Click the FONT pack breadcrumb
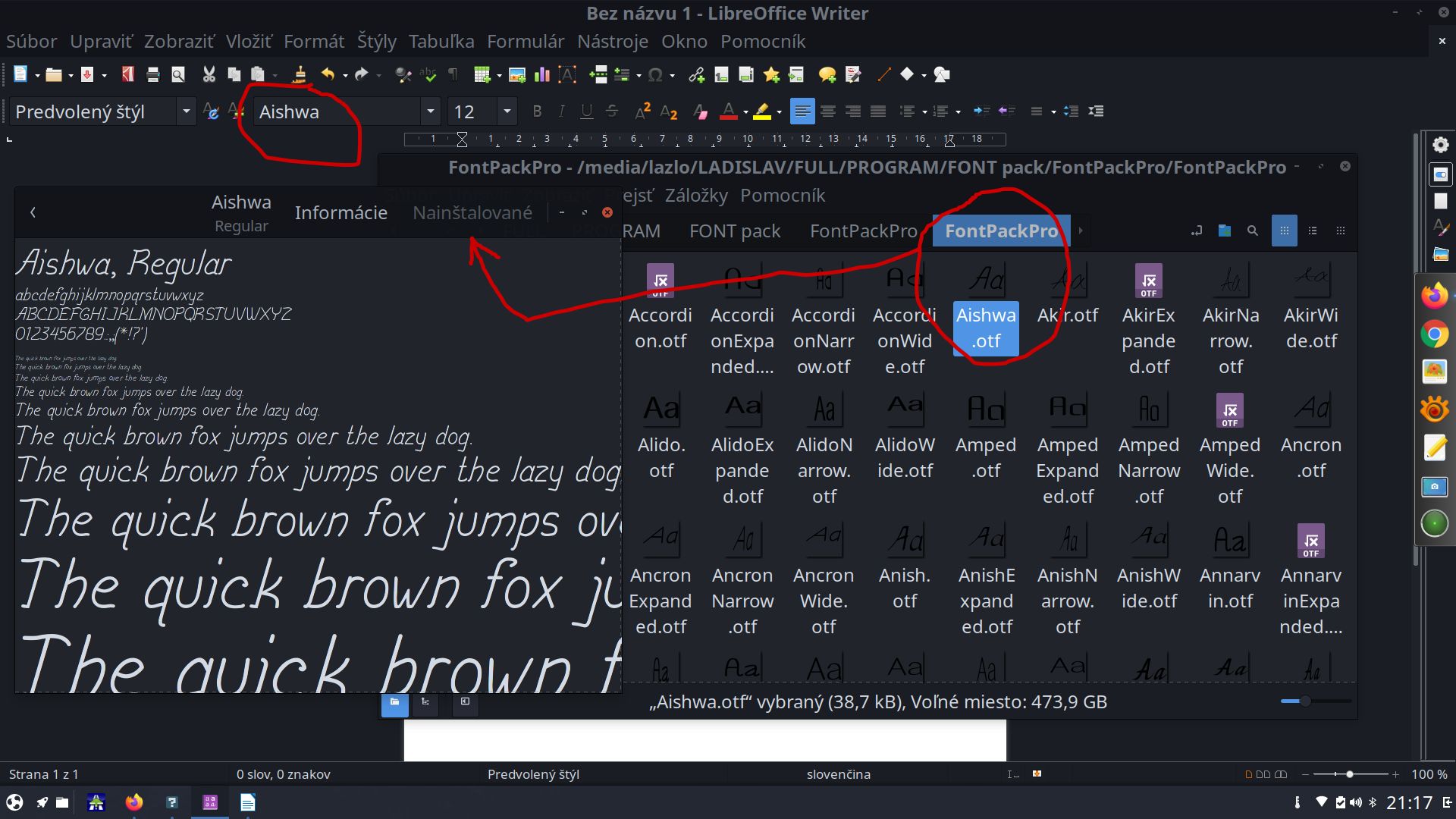 point(734,231)
